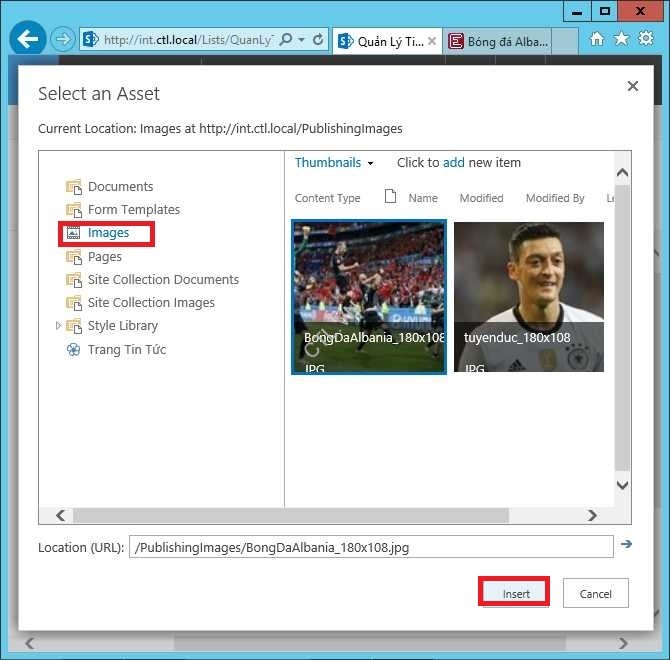Select the Images library in tree
The image size is (670, 660).
(x=108, y=233)
